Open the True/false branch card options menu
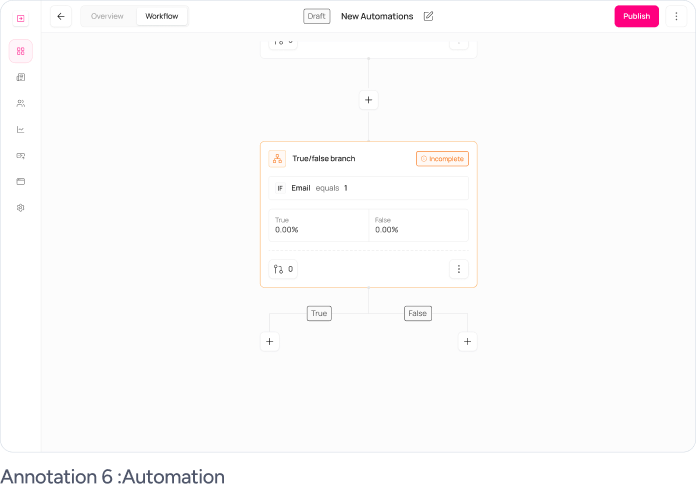The image size is (696, 489). 459,269
